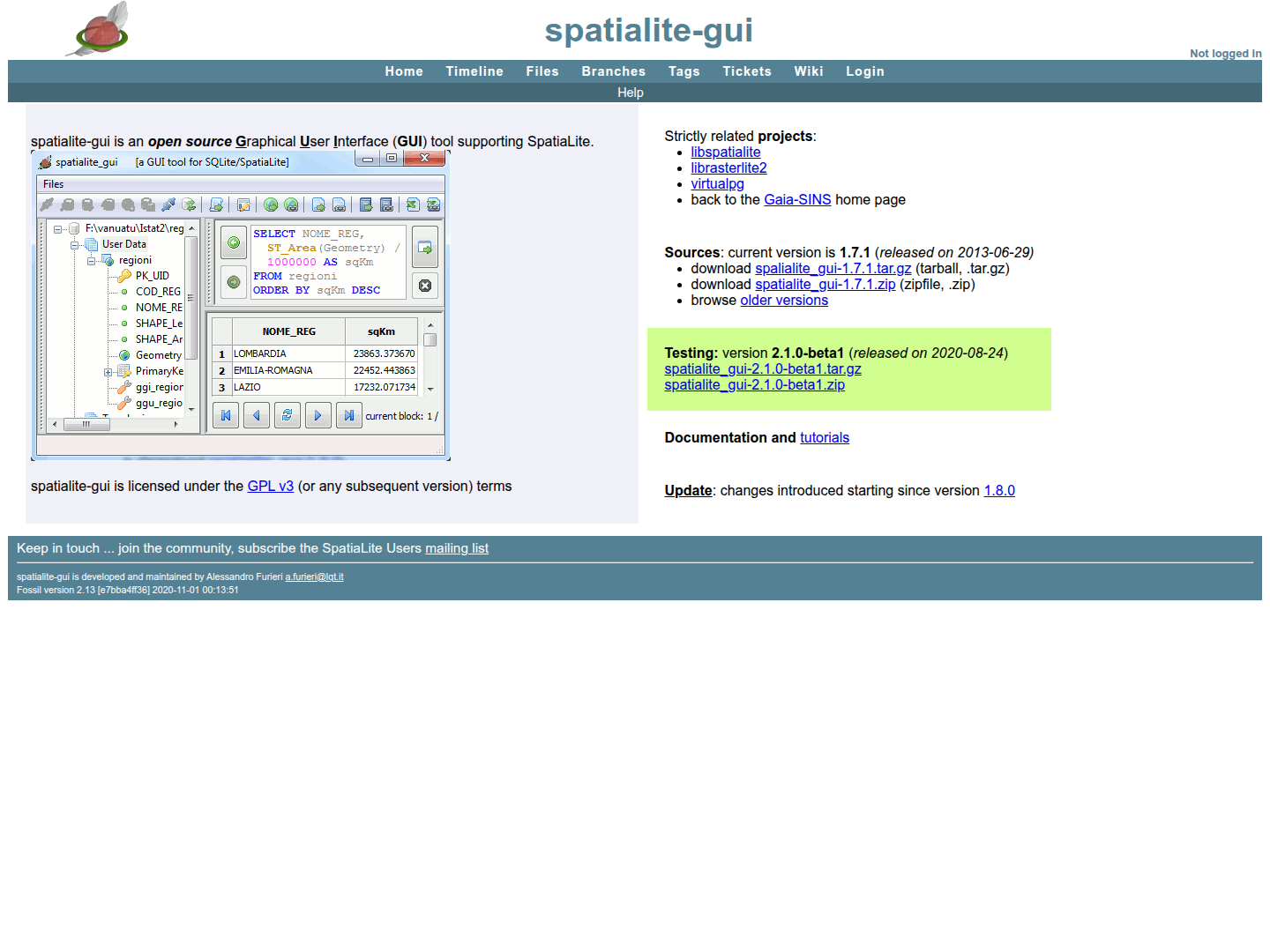Open the virtualpg project link
Image resolution: width=1270 pixels, height=952 pixels.
pos(717,184)
